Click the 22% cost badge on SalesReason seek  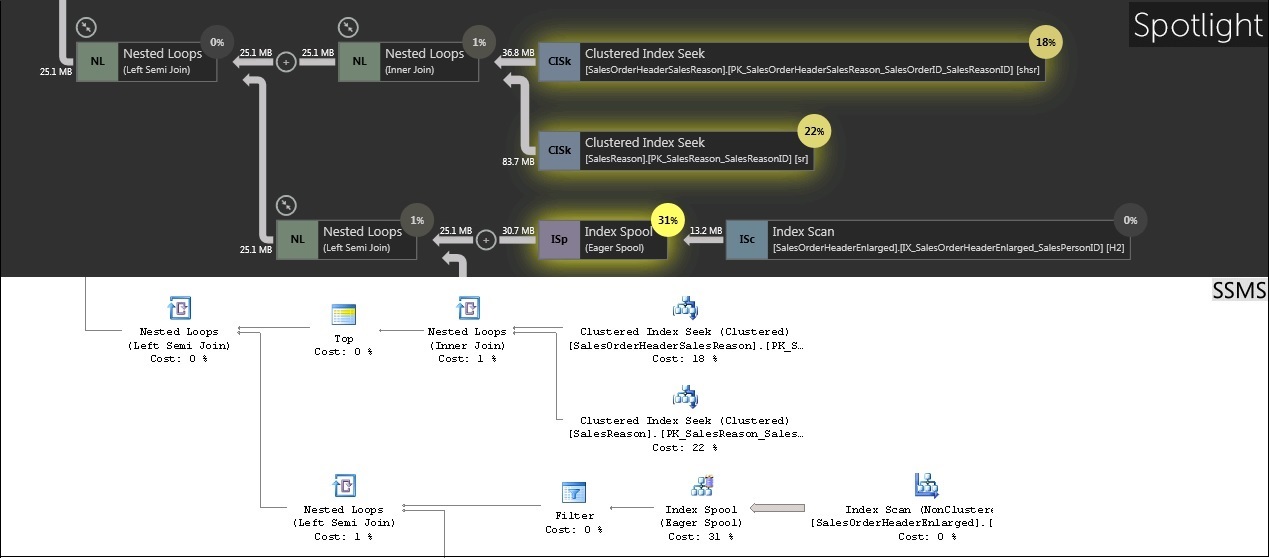pos(814,131)
